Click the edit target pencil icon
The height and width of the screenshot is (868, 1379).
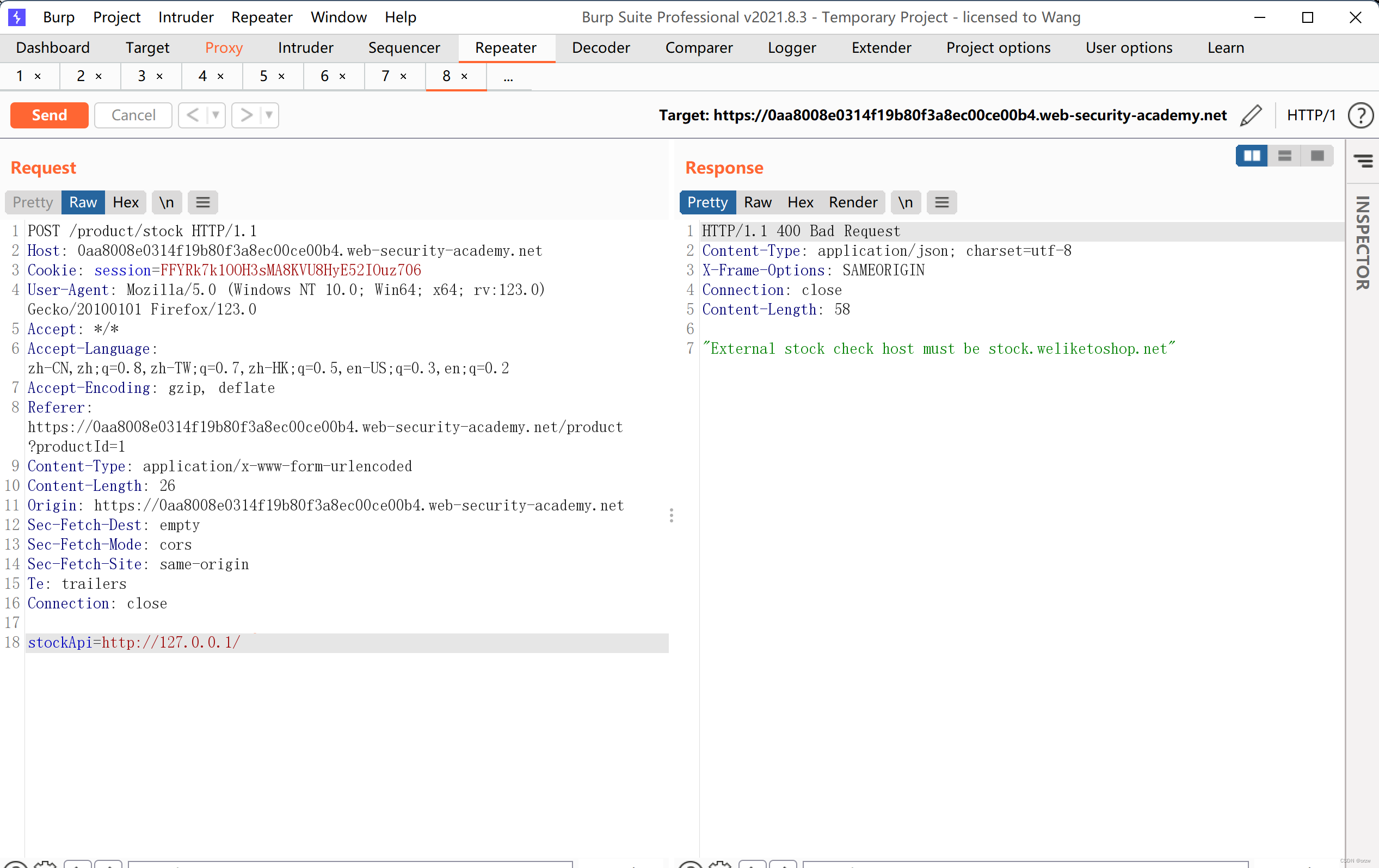point(1251,115)
